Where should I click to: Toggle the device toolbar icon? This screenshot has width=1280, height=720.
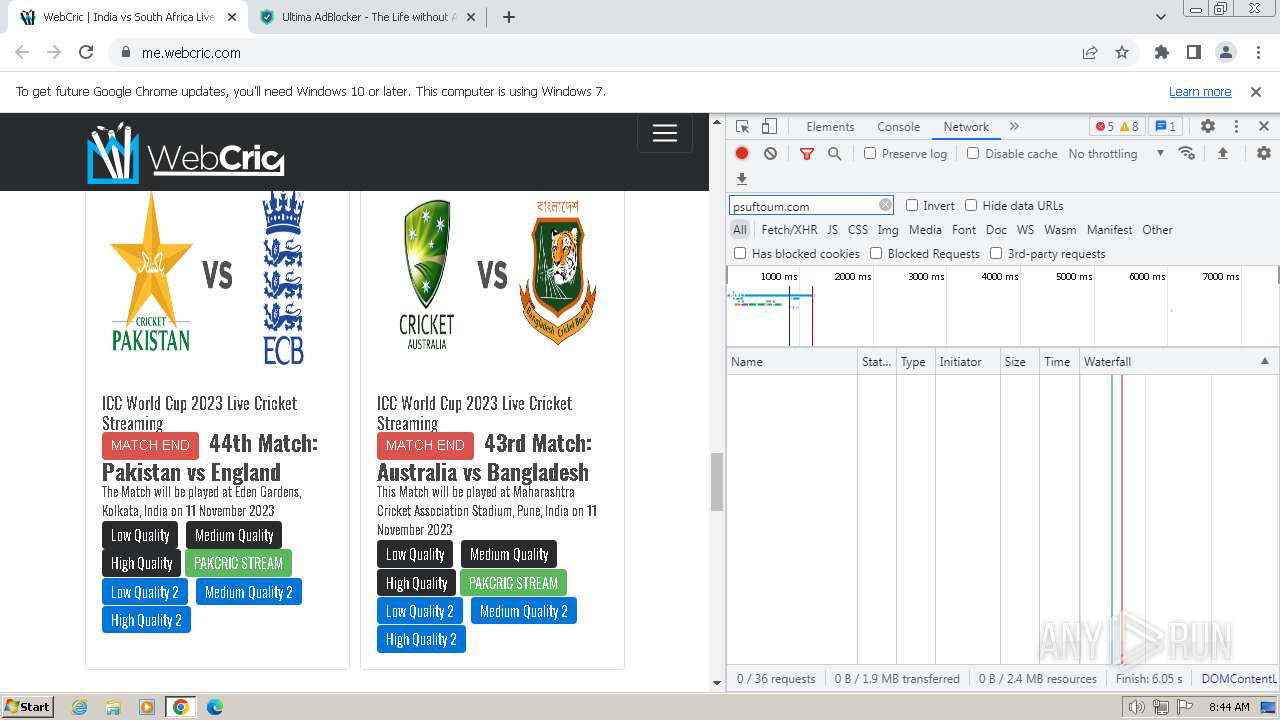click(769, 127)
